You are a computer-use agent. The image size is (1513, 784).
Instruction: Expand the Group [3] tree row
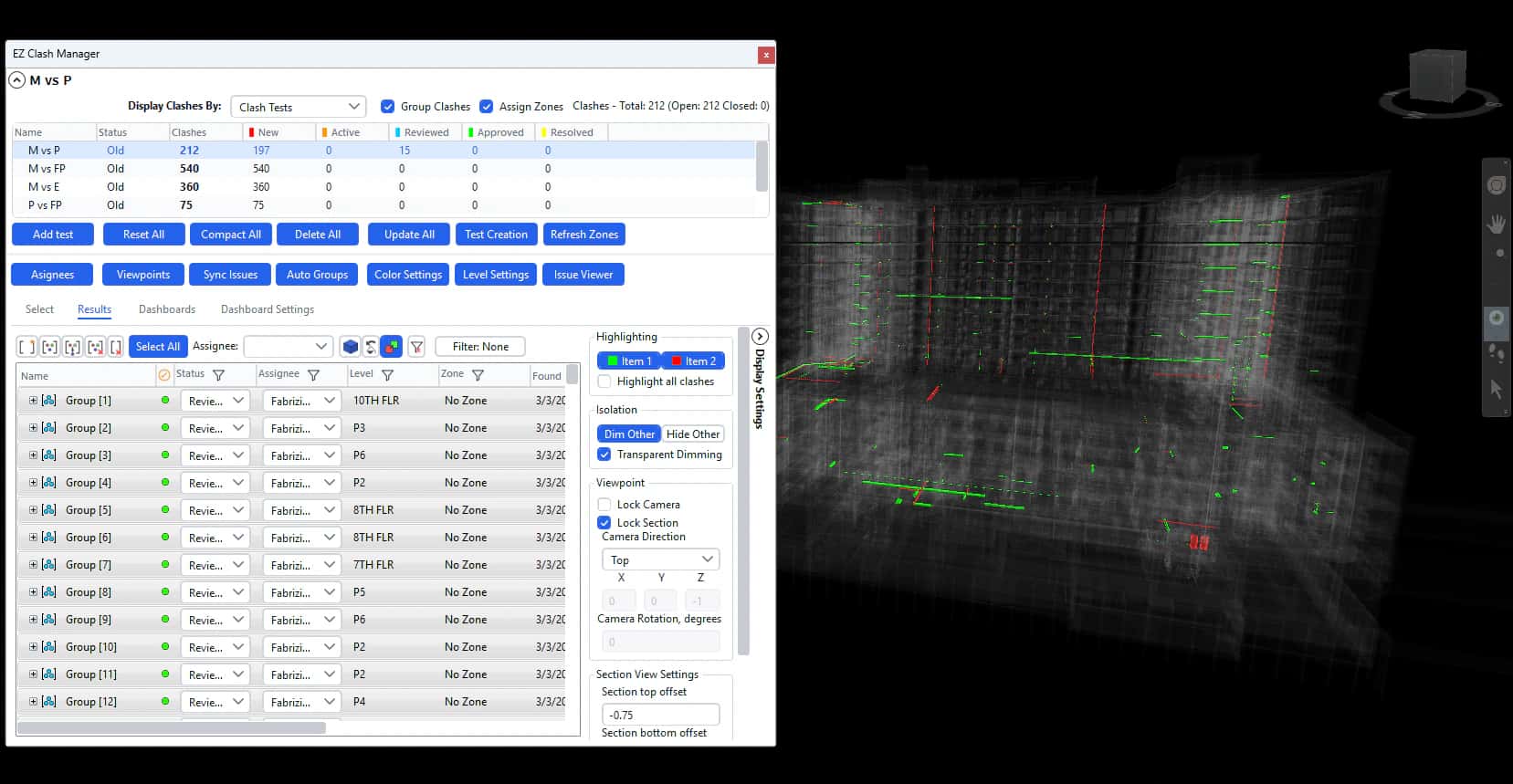click(x=33, y=455)
